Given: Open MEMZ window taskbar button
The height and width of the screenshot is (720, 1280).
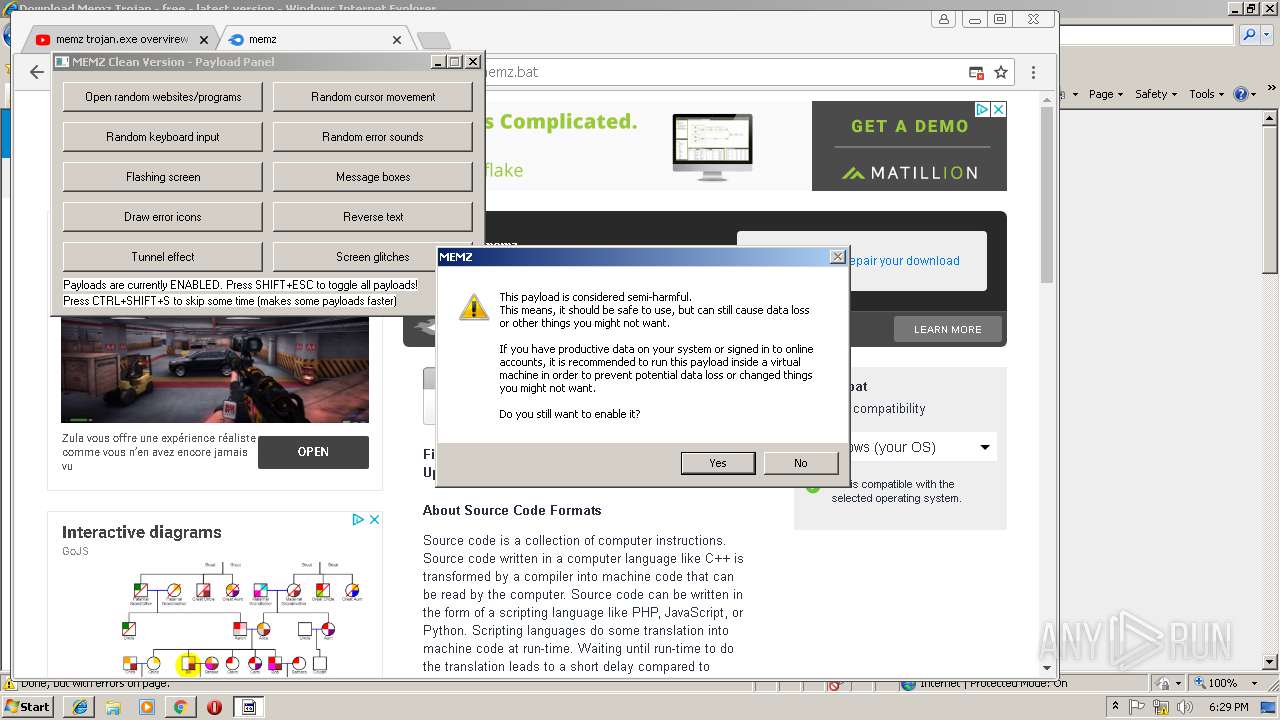Looking at the screenshot, I should 248,707.
